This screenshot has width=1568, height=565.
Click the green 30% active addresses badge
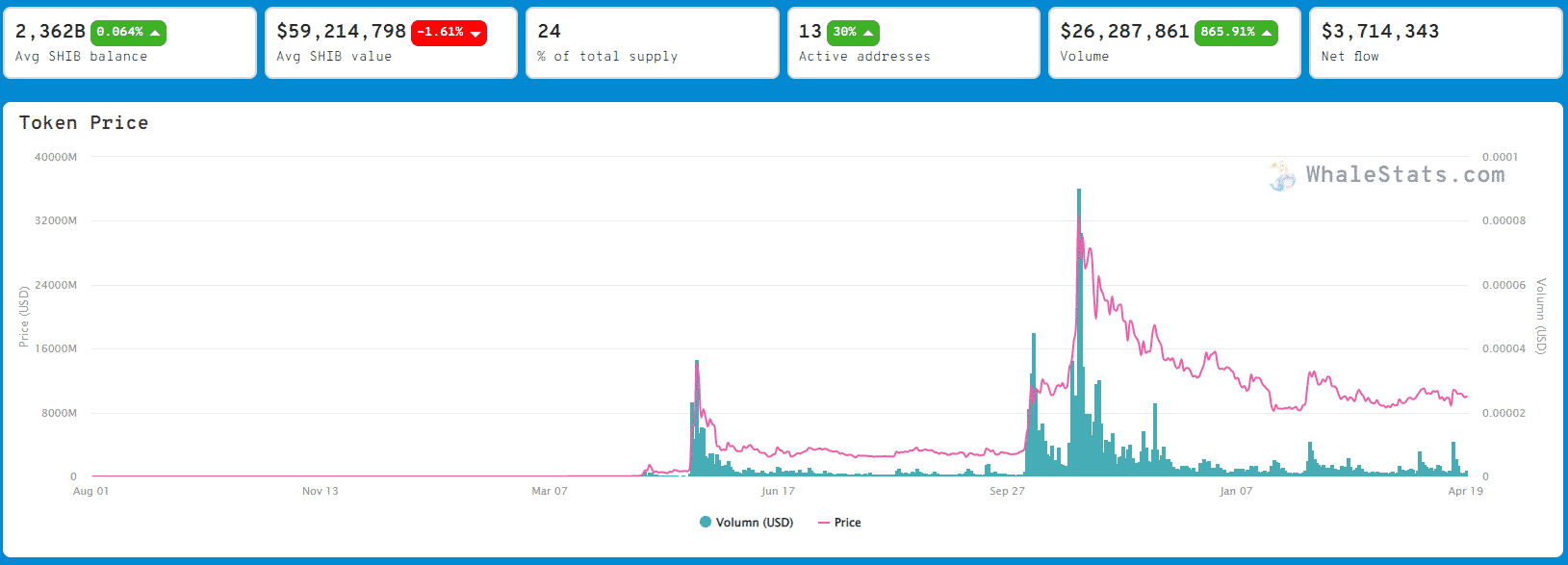tap(853, 33)
